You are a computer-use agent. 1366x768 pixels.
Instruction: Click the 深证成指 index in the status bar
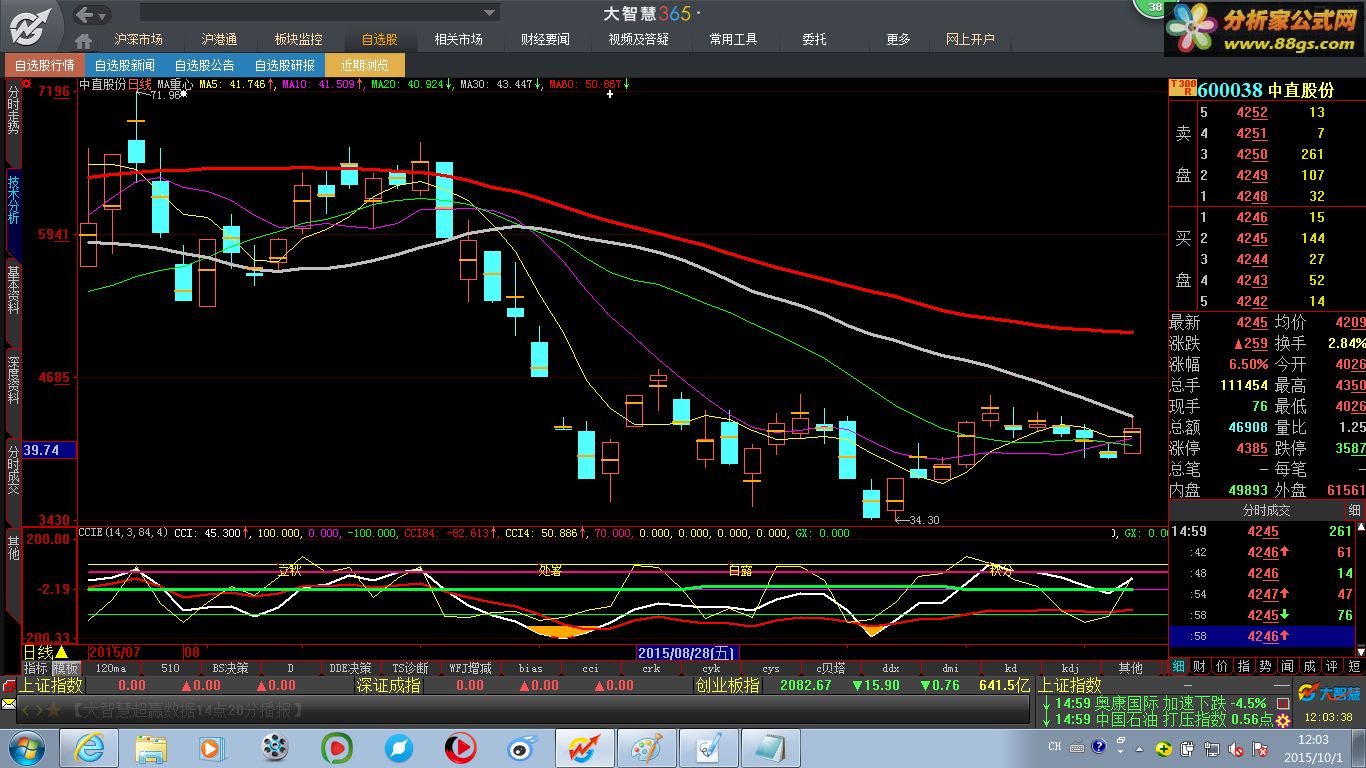click(389, 686)
